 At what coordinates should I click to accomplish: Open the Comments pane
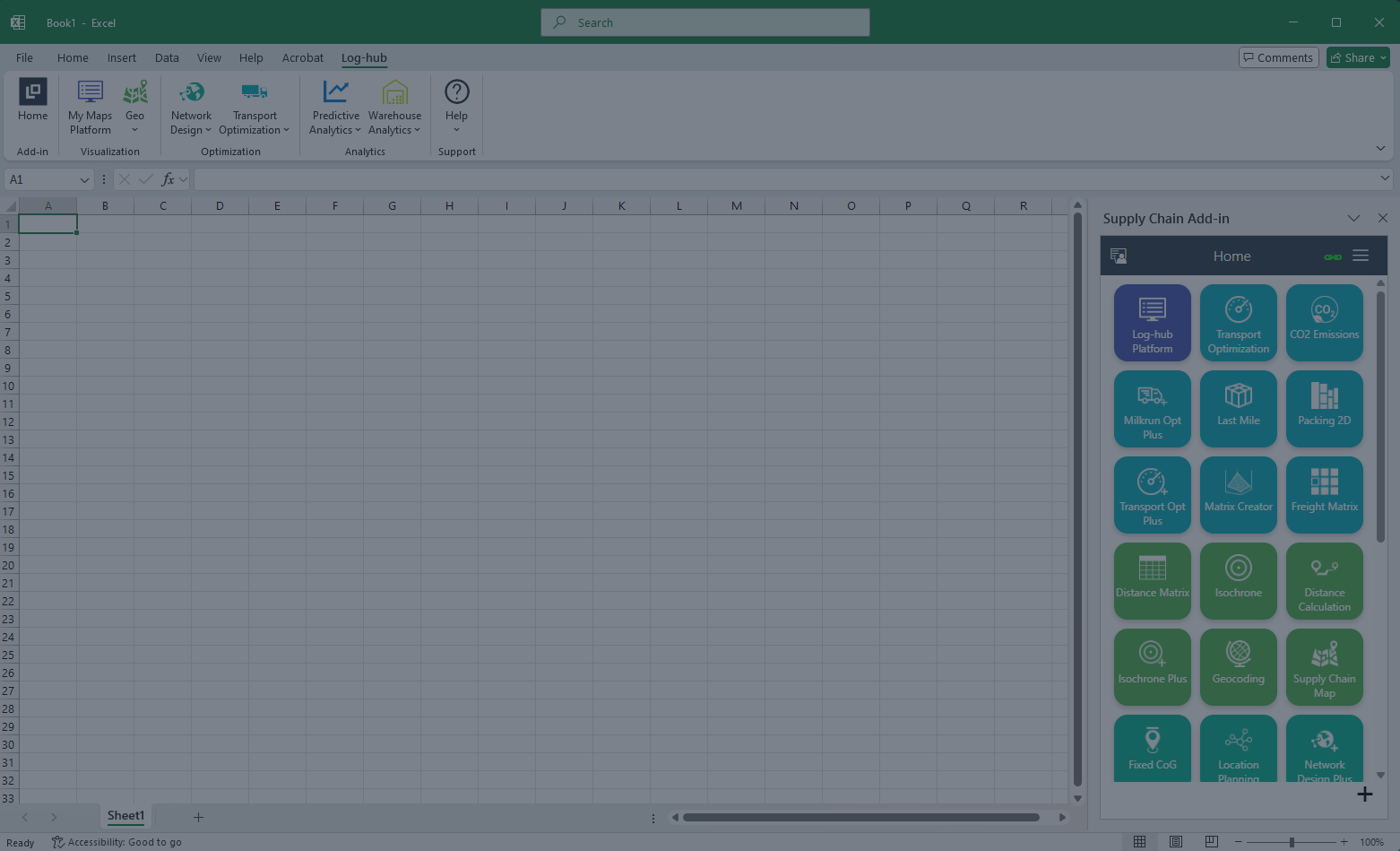pyautogui.click(x=1278, y=57)
